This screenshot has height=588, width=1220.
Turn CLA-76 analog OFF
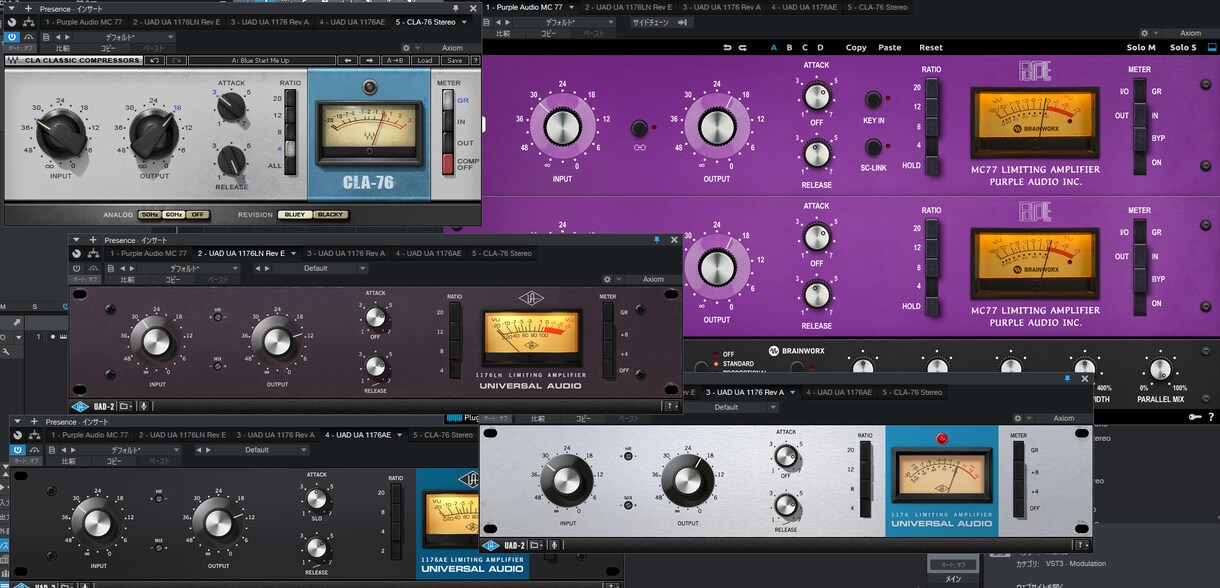[x=199, y=215]
